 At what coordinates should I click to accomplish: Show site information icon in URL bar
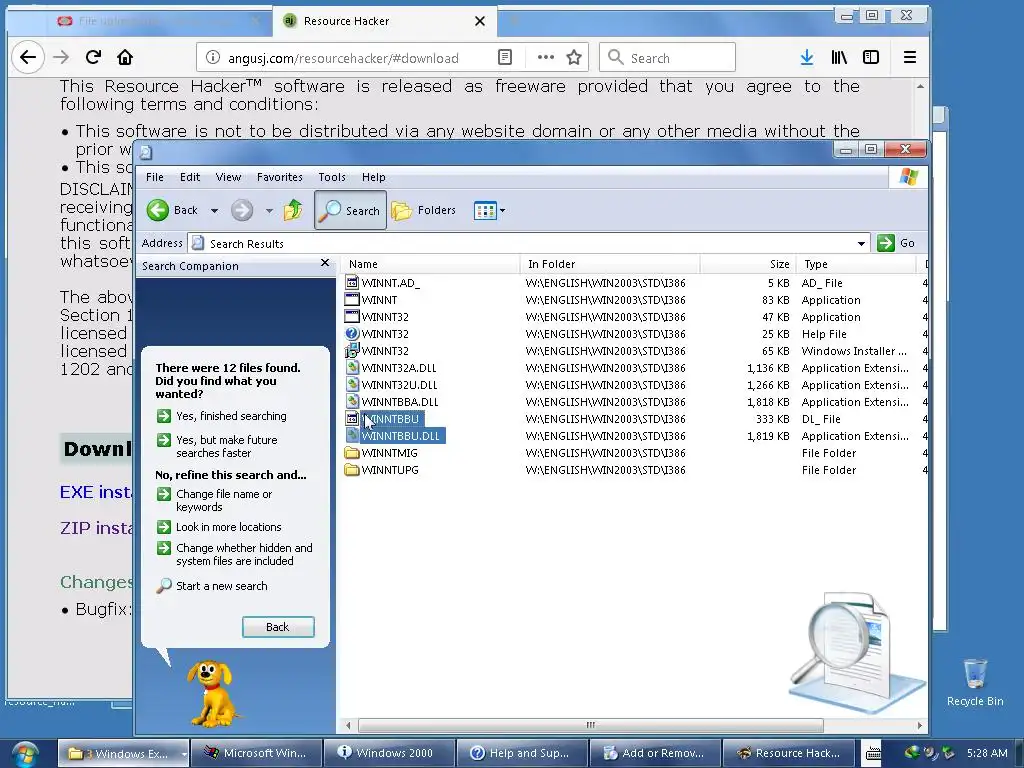coord(213,57)
